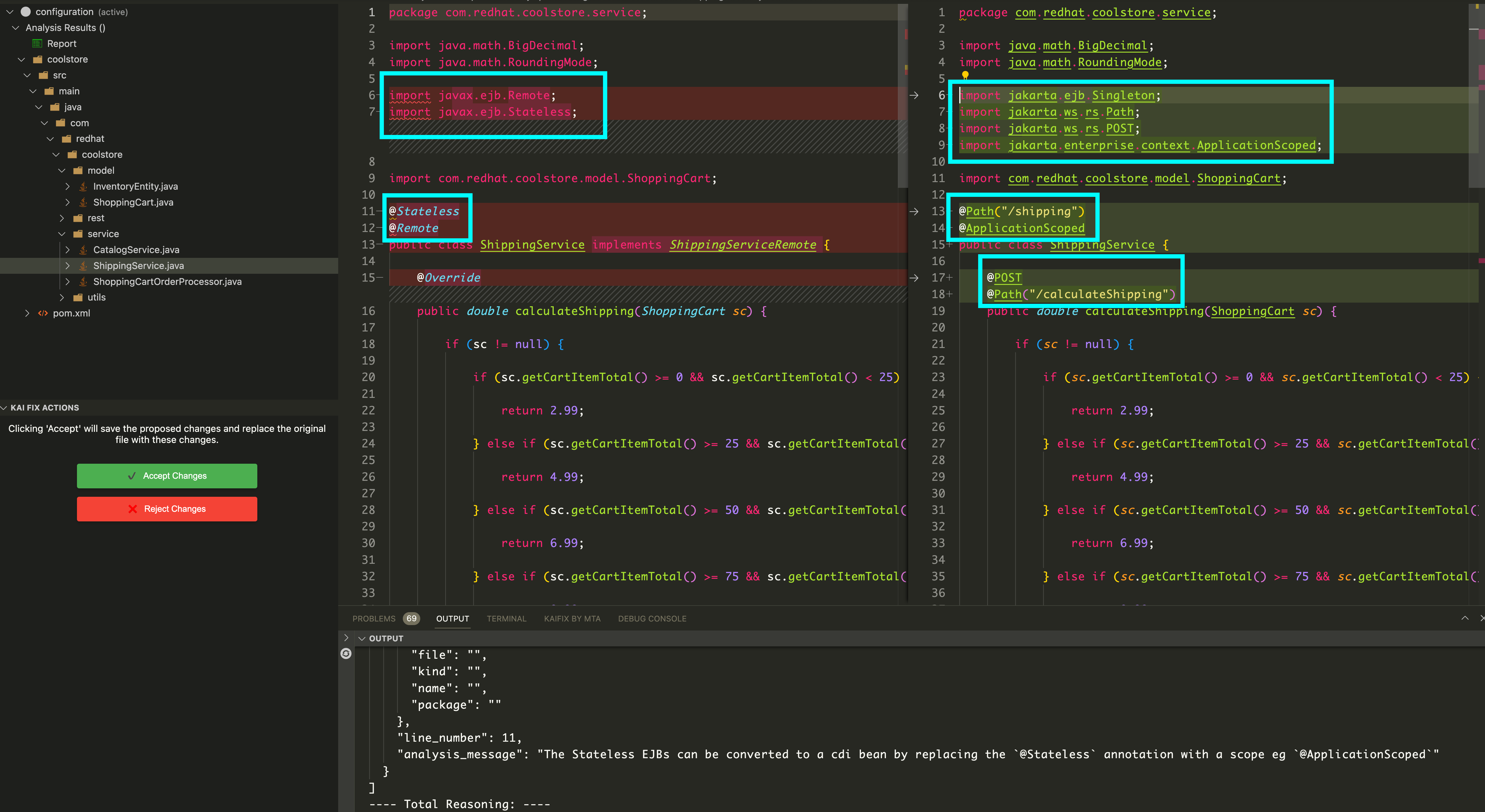1485x812 pixels.
Task: Click the lightbulb quick-fix icon at line 5
Action: 965,75
